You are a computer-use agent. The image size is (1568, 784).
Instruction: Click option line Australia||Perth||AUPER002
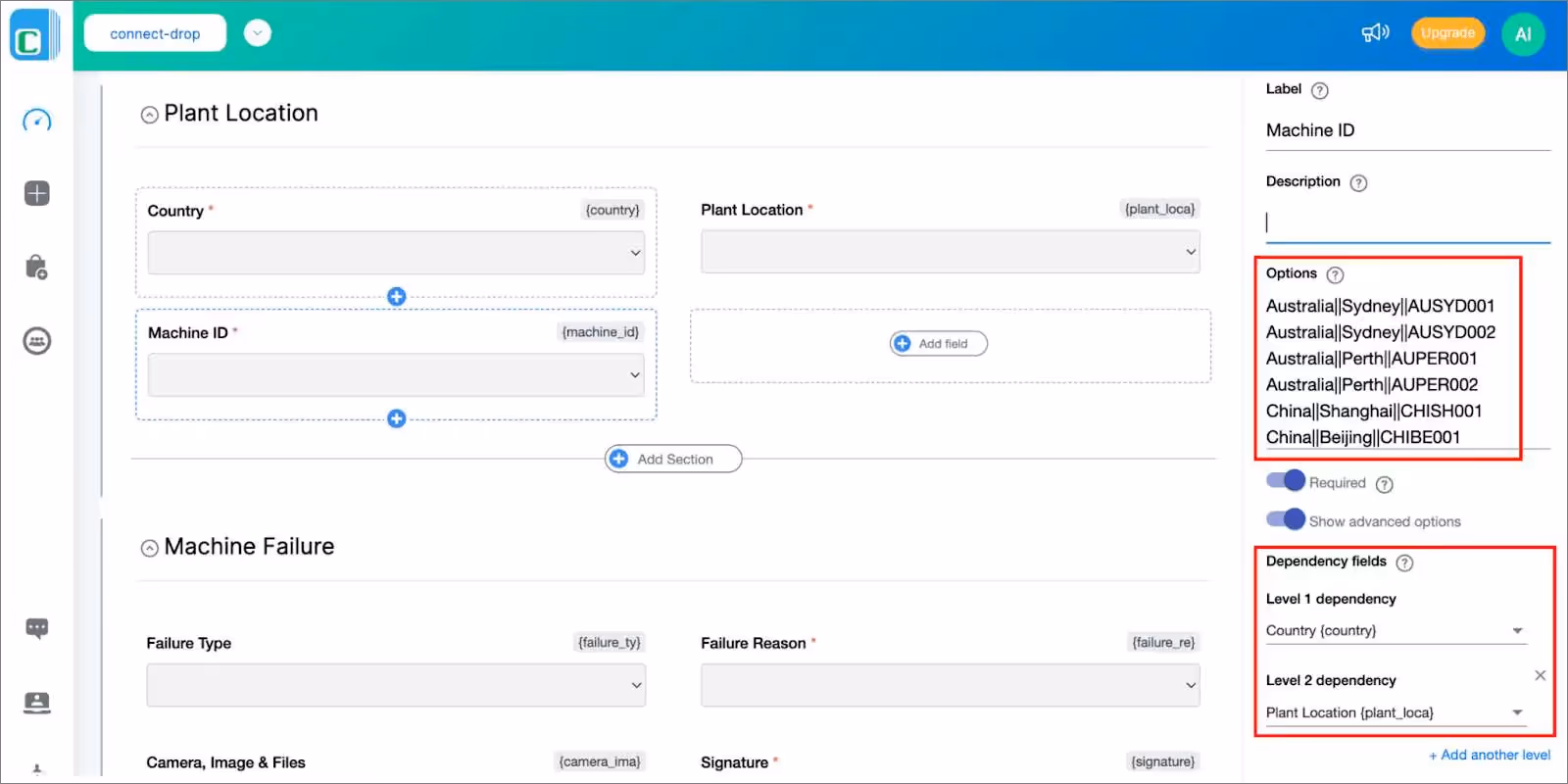[x=1372, y=384]
